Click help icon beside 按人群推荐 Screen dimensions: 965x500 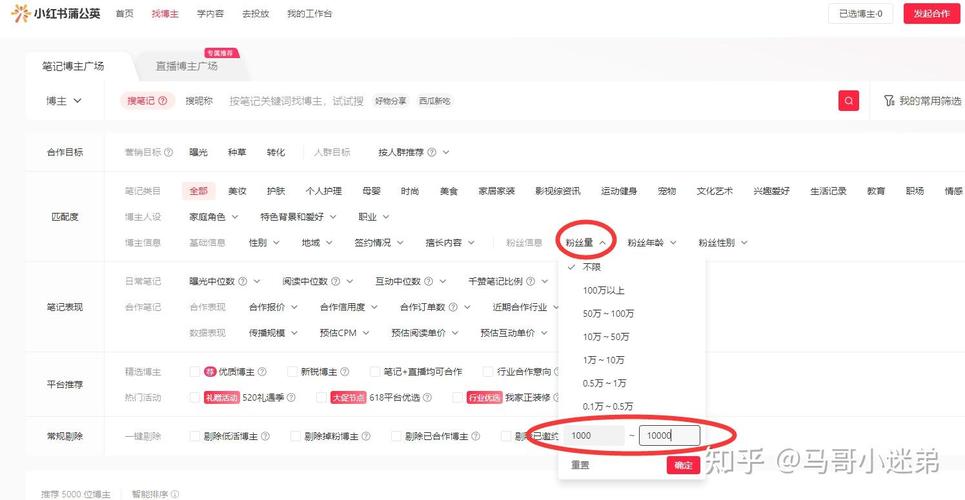click(431, 152)
